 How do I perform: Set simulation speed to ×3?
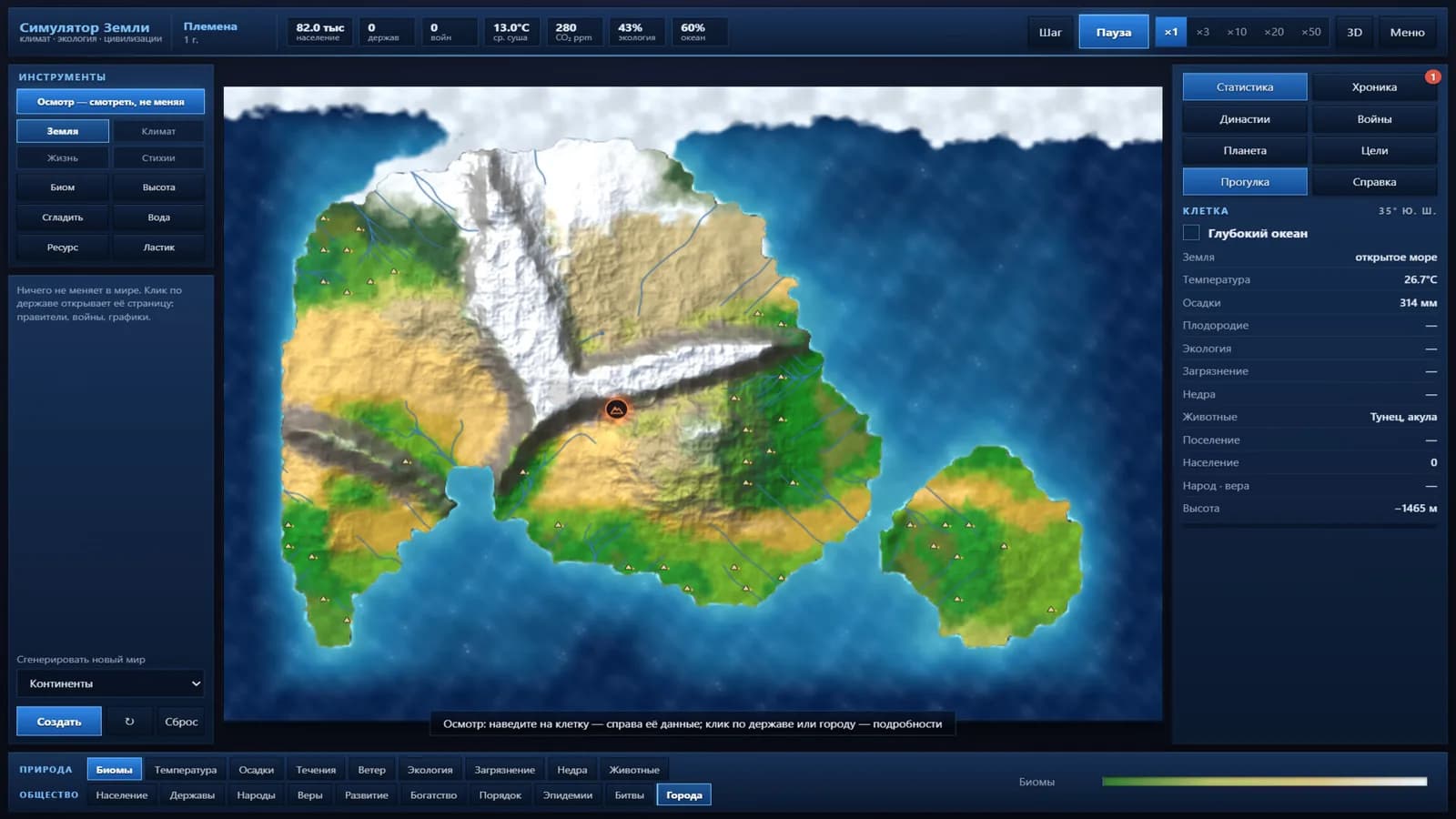coord(1203,32)
